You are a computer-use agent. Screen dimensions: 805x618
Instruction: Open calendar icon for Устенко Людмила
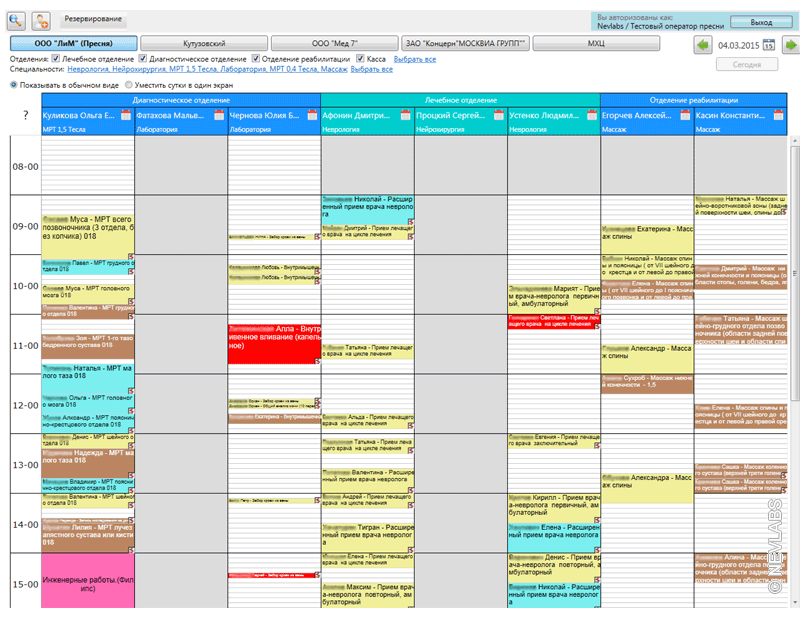593,116
